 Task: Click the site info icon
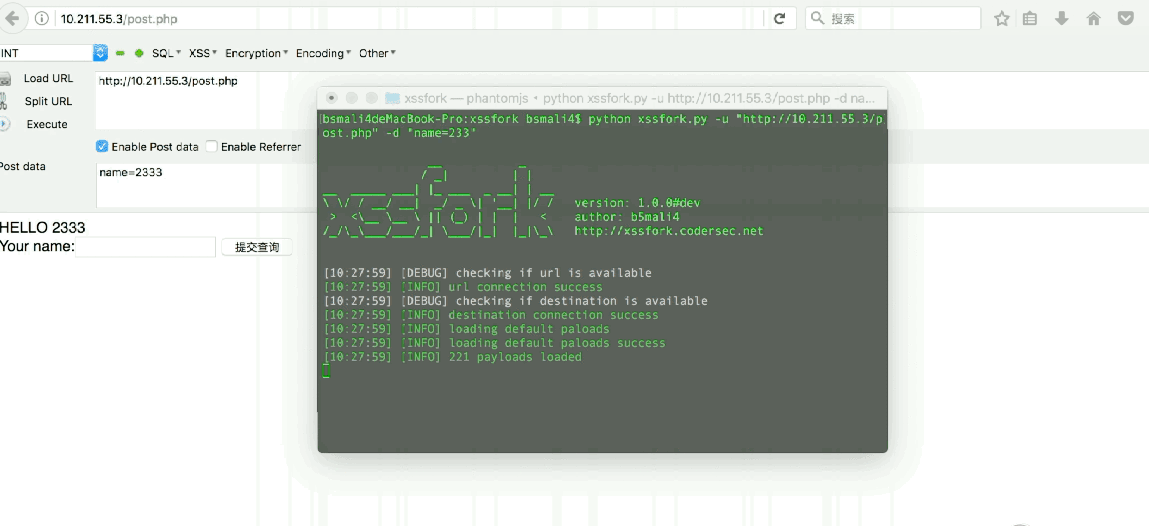43,19
